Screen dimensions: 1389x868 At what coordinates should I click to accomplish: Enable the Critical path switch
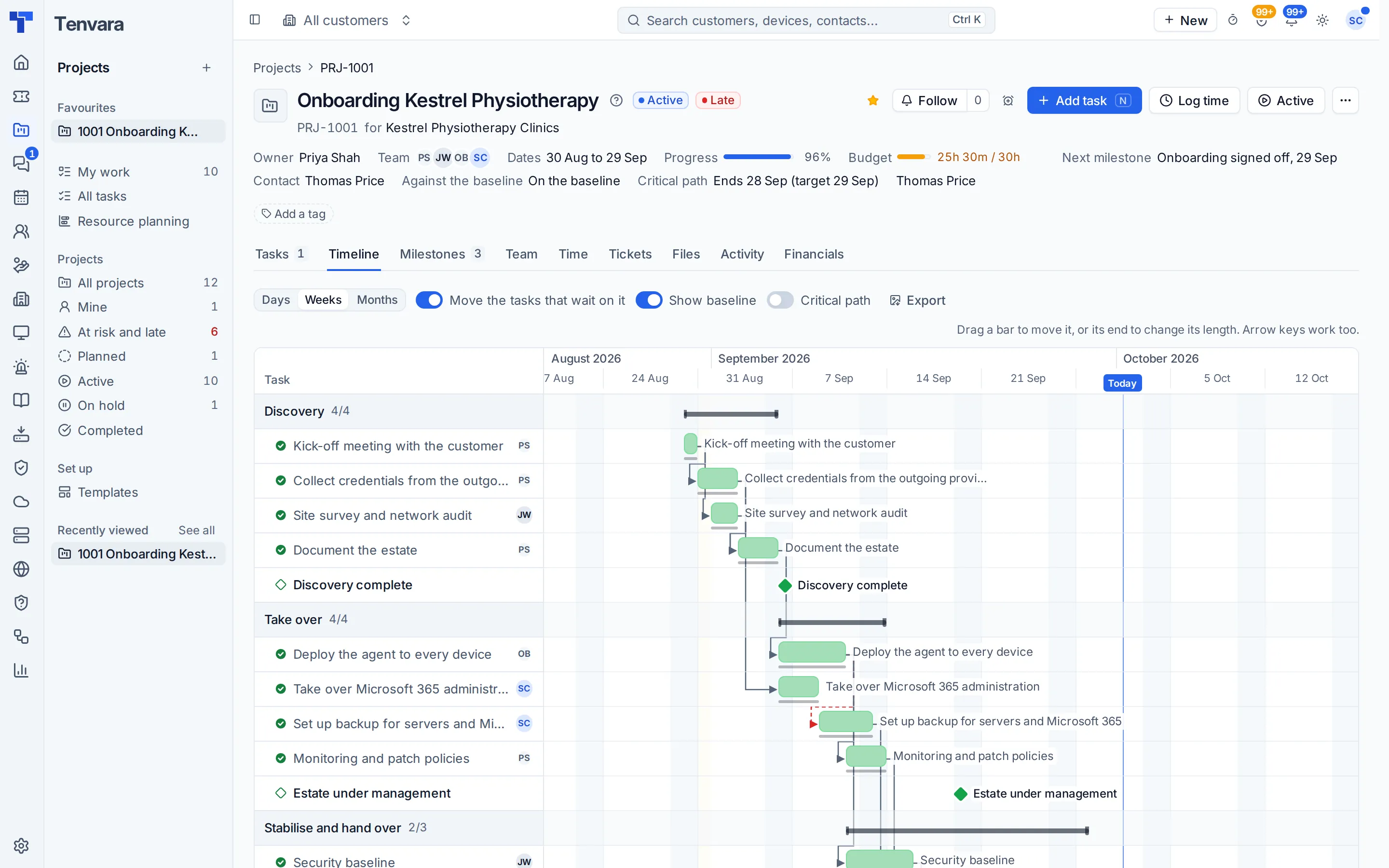tap(780, 300)
